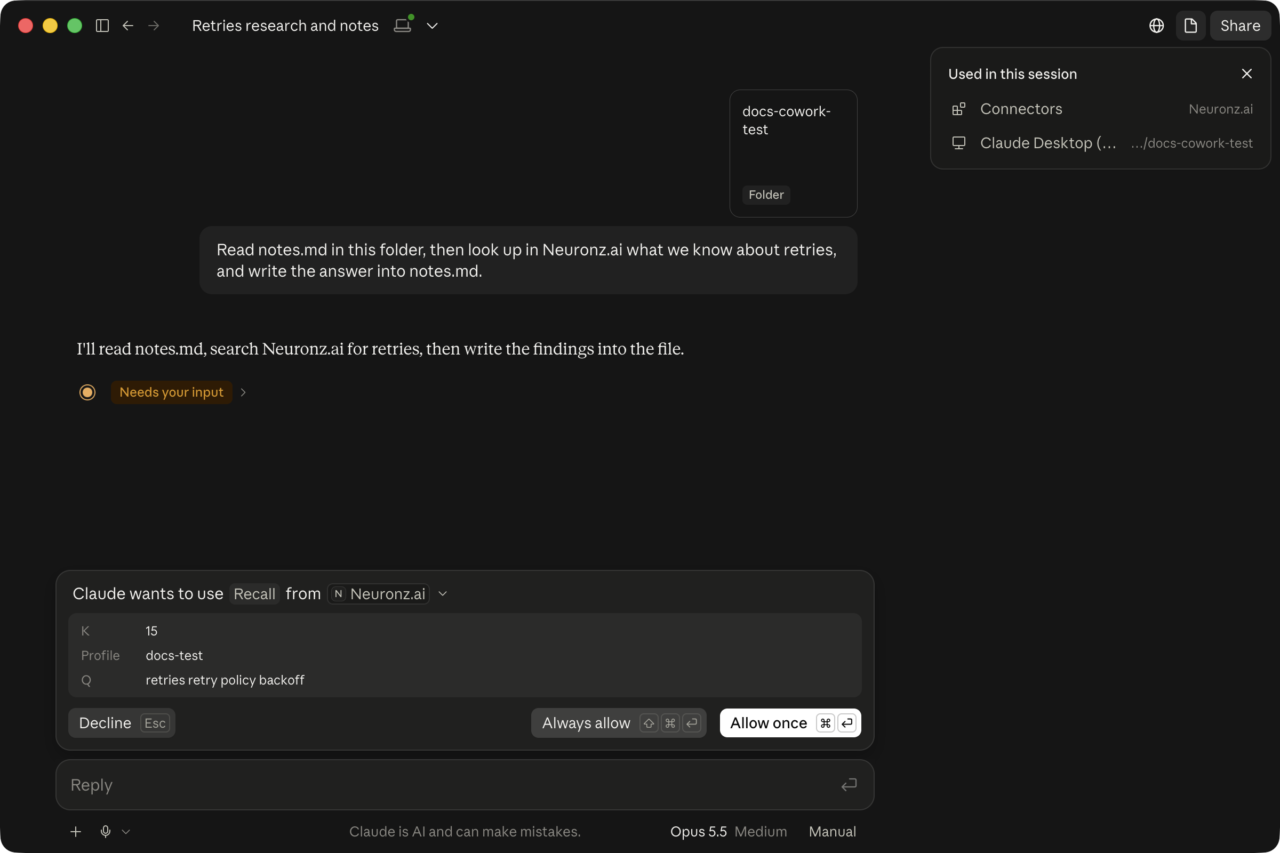1280x853 pixels.
Task: Select the Claude Desktop session row
Action: (1100, 143)
